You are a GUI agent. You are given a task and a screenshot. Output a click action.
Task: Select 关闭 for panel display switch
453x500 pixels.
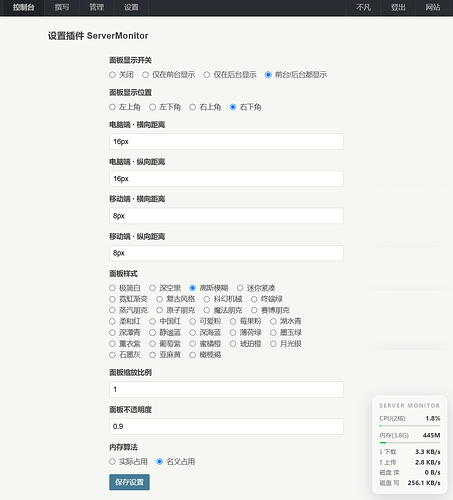[112, 75]
